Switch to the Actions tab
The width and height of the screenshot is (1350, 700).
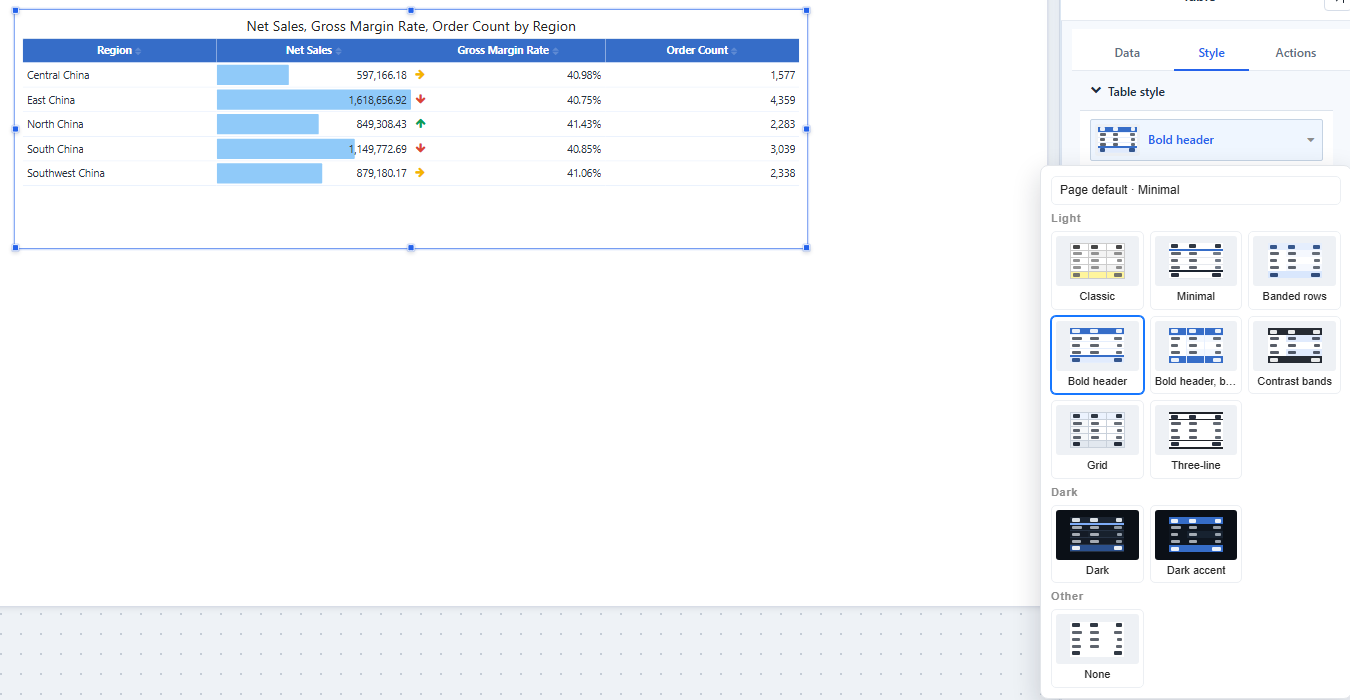pos(1295,53)
